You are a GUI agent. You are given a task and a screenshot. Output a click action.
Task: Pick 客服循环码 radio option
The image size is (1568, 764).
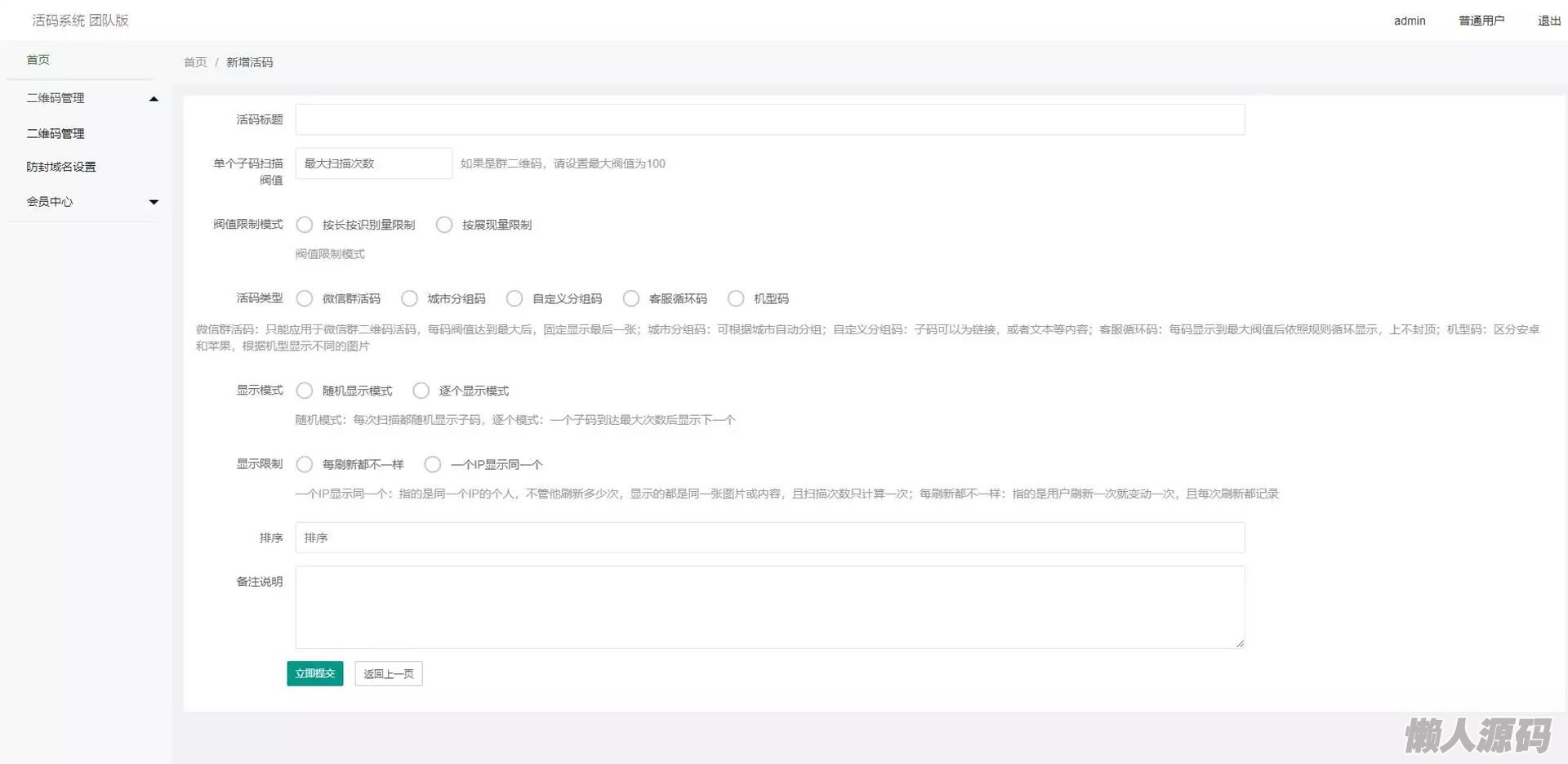tap(631, 299)
